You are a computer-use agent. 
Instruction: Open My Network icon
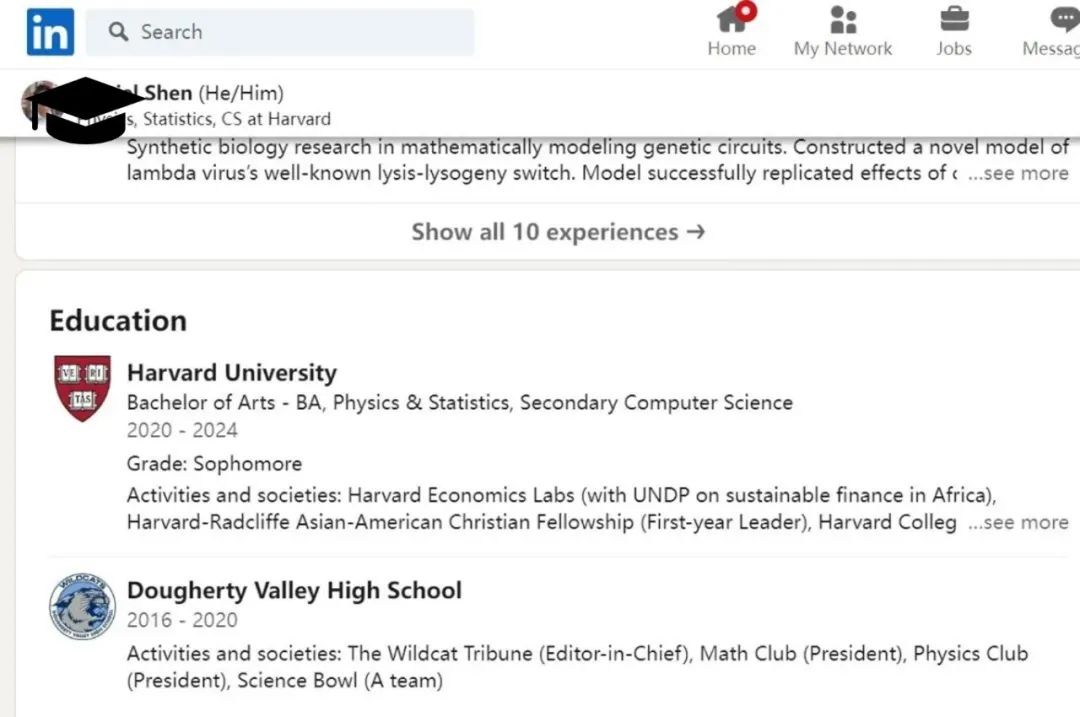tap(843, 19)
